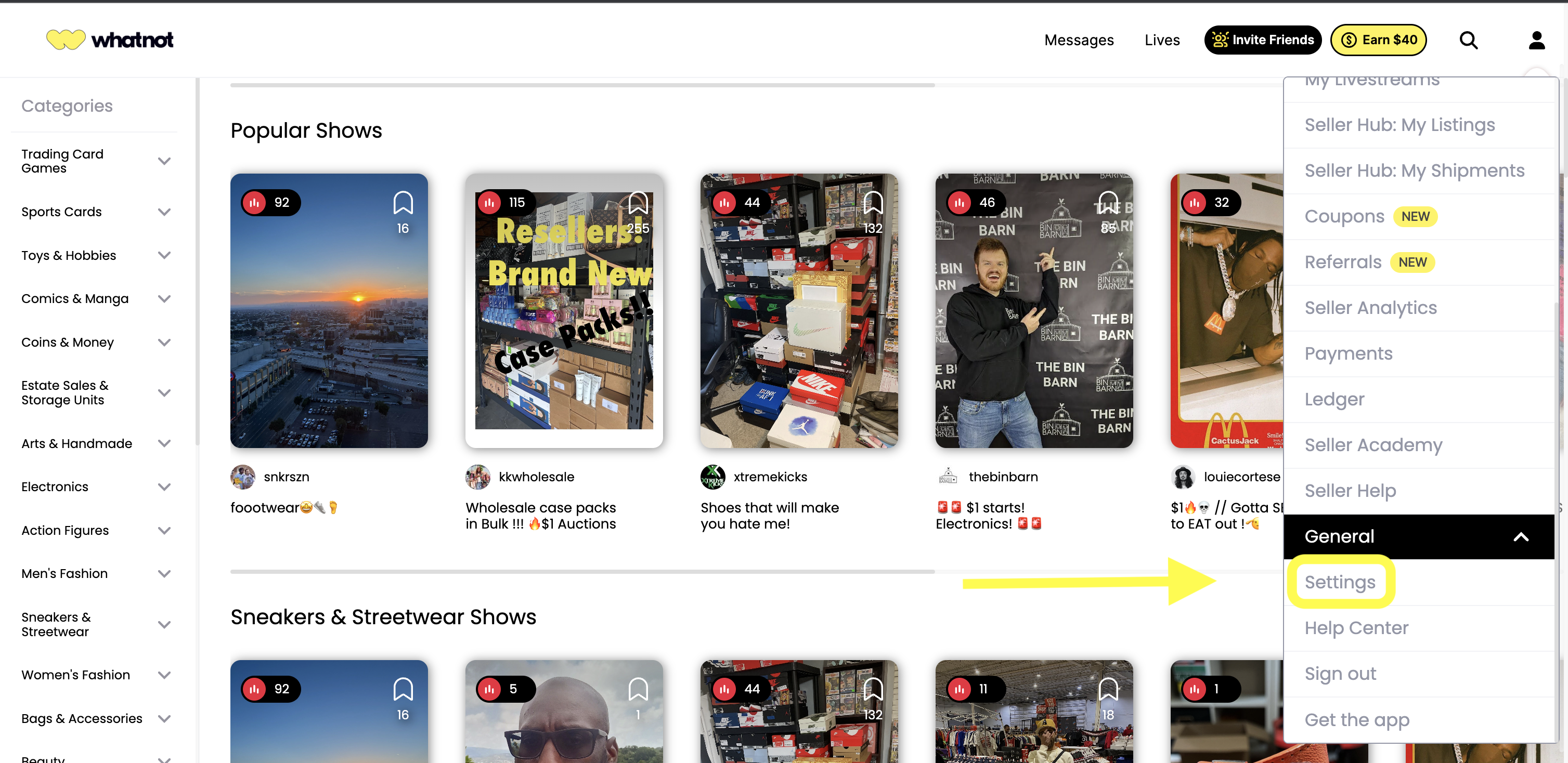Click xtremekicks profile avatar
Screen dimensions: 1568x763
[713, 477]
